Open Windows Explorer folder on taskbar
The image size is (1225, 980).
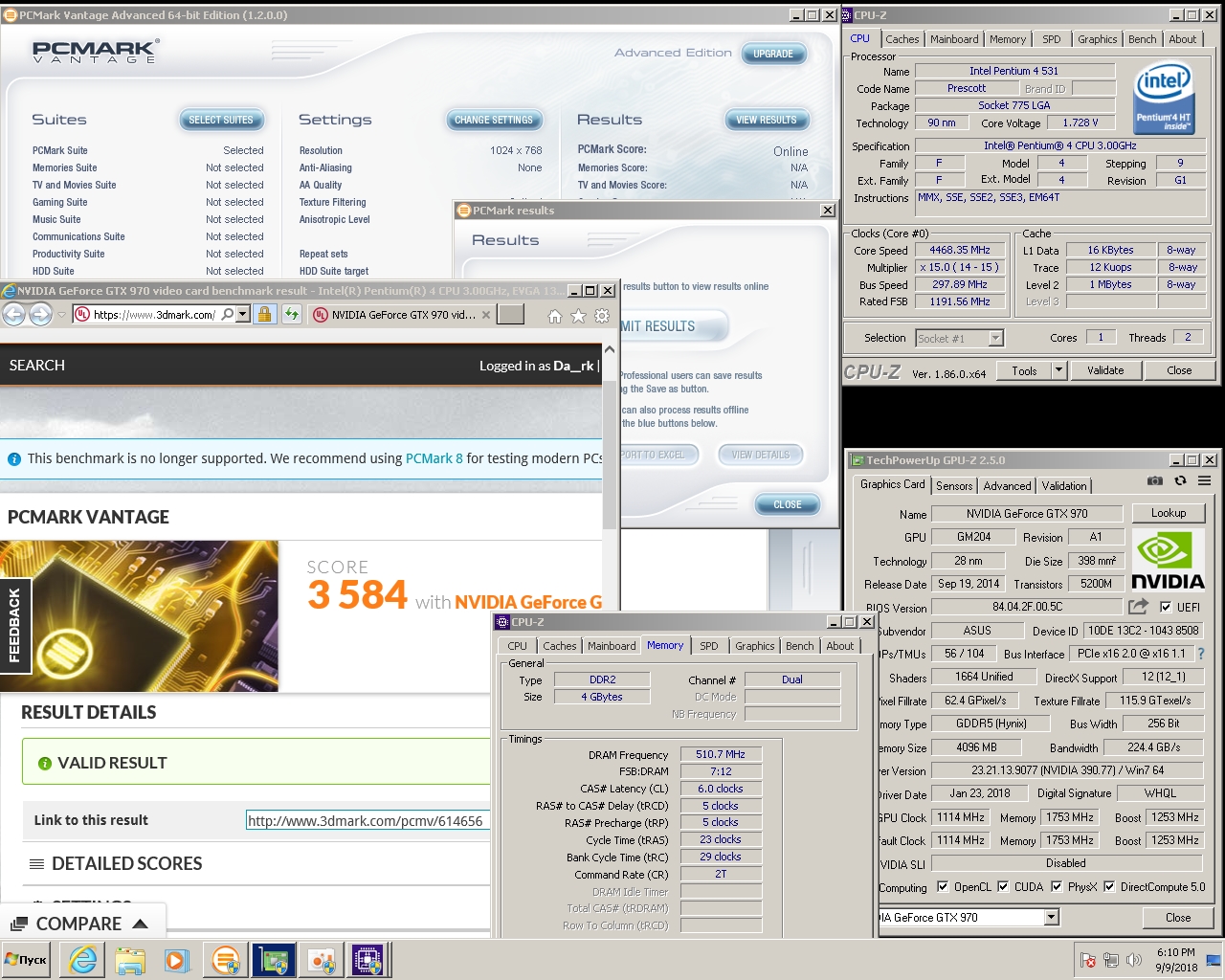[x=130, y=960]
